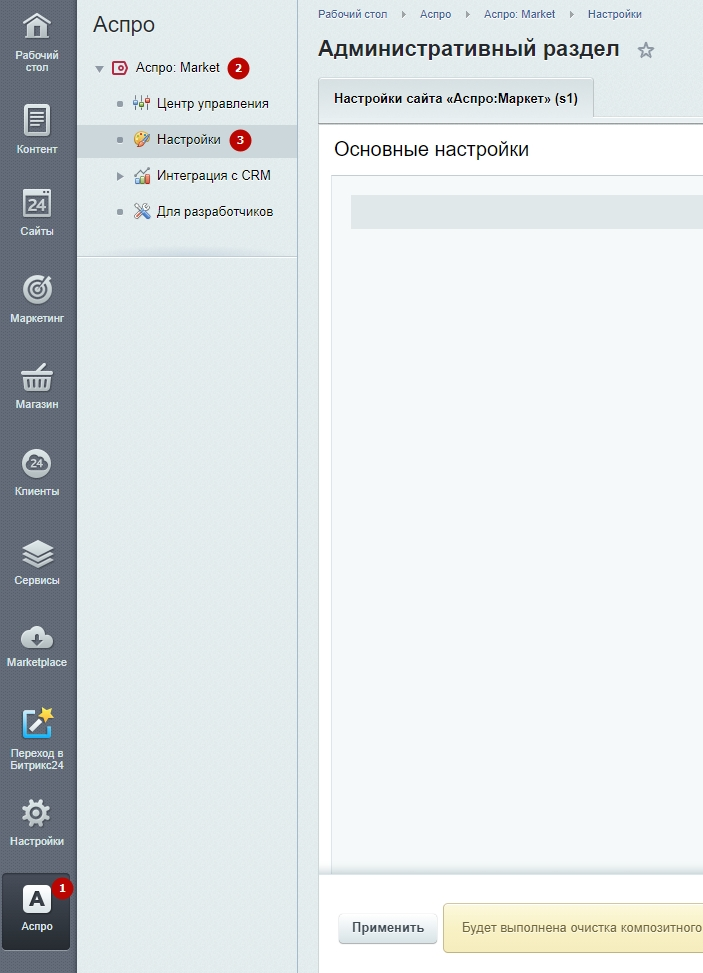
Task: Open the Маркетинг section
Action: tap(37, 299)
